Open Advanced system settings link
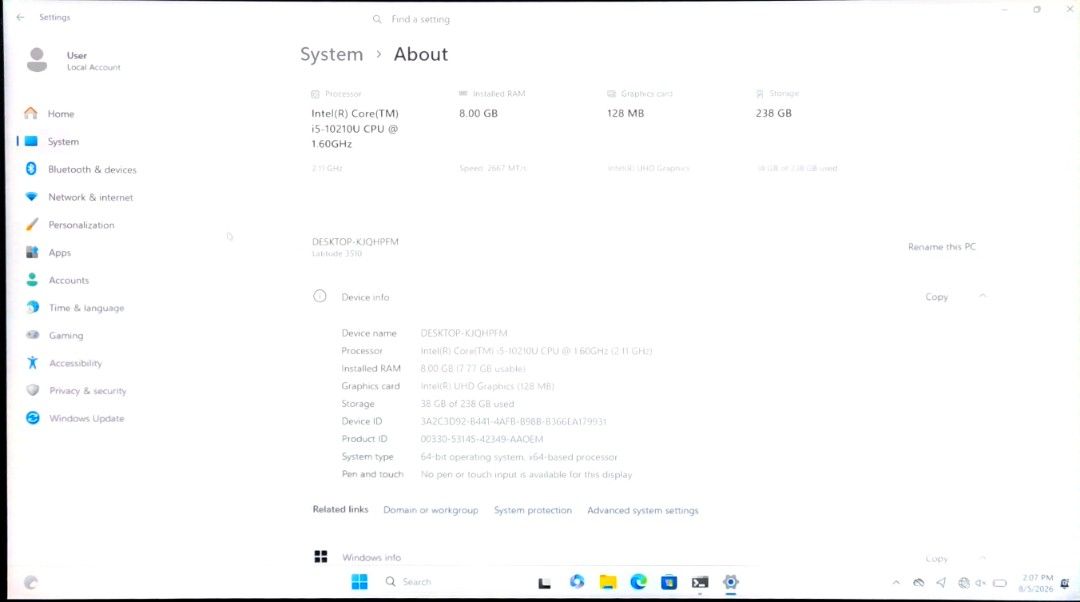The image size is (1080, 602). pos(643,510)
